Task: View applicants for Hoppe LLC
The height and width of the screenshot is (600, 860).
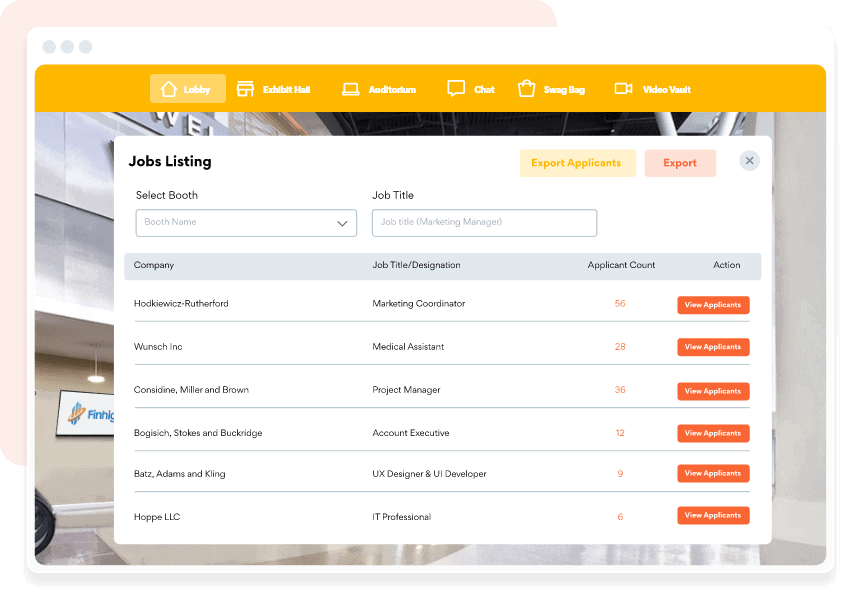Action: tap(712, 515)
